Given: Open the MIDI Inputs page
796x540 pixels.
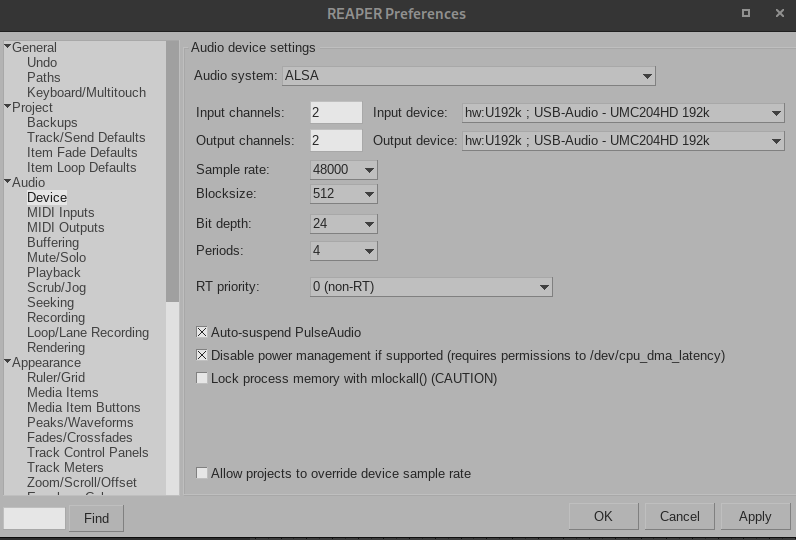Looking at the screenshot, I should (x=61, y=212).
